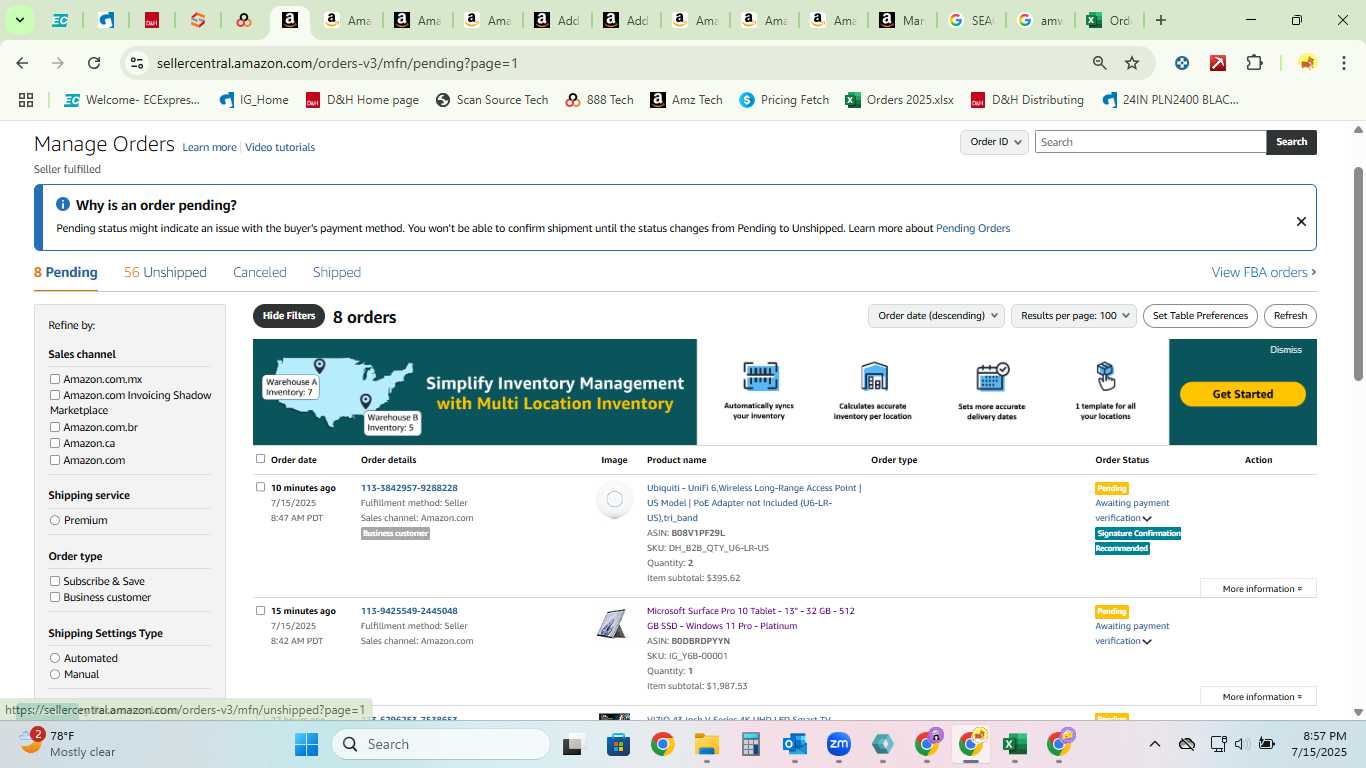
Task: Check the order 113-9425549-2445048 row checkbox
Action: click(261, 610)
